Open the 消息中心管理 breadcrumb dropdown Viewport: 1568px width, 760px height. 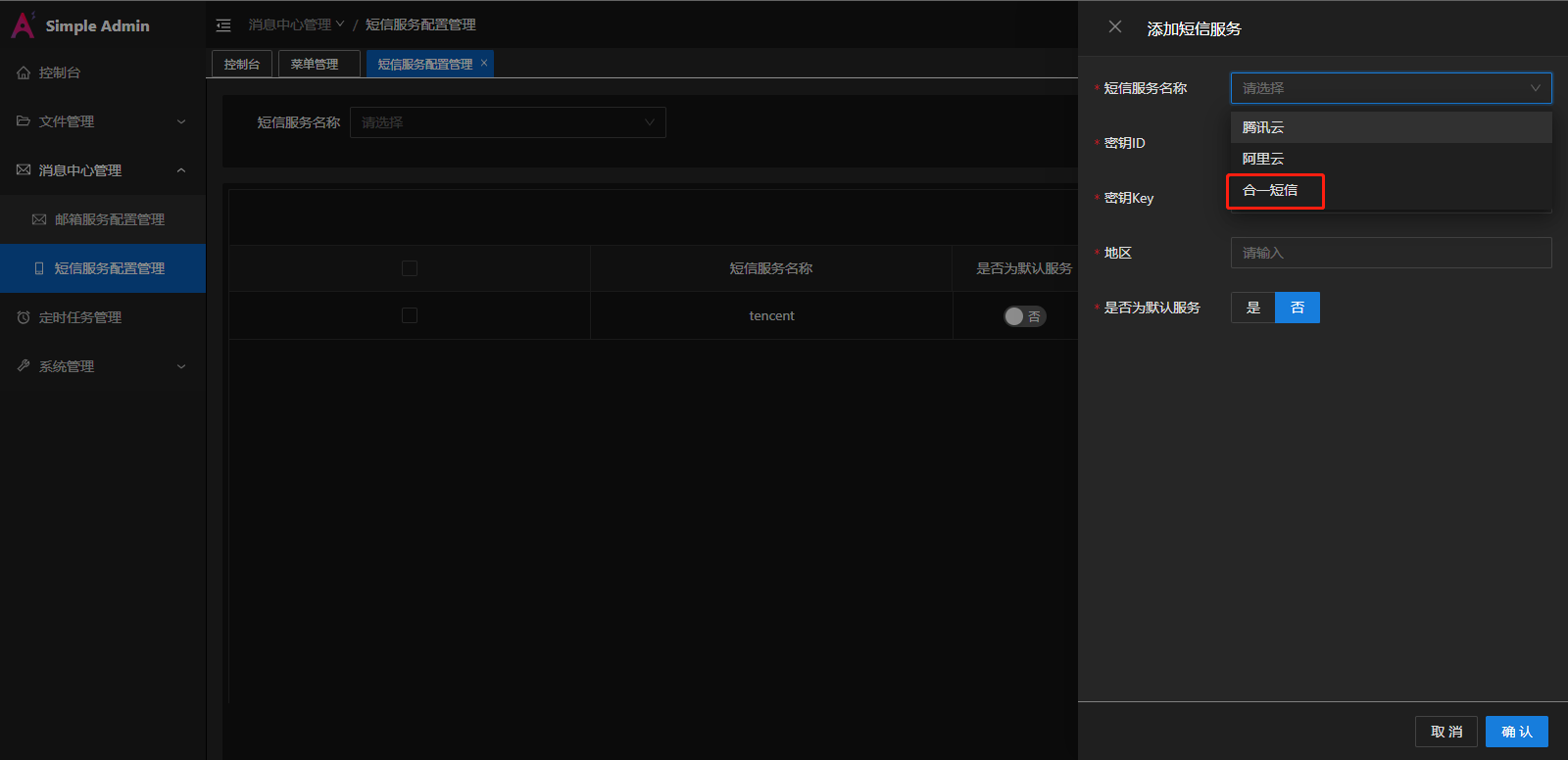296,24
